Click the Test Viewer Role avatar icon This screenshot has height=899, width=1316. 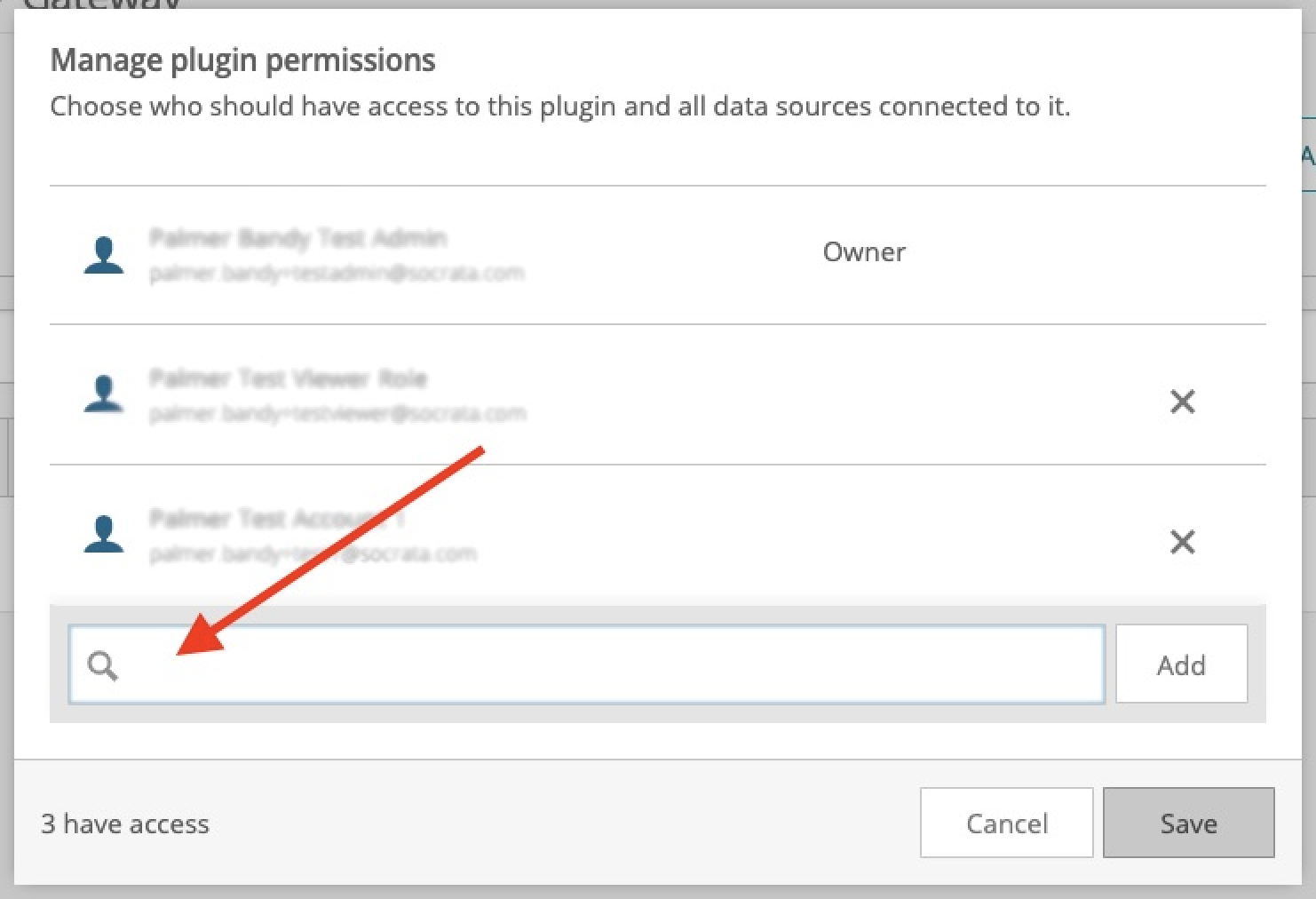[104, 394]
